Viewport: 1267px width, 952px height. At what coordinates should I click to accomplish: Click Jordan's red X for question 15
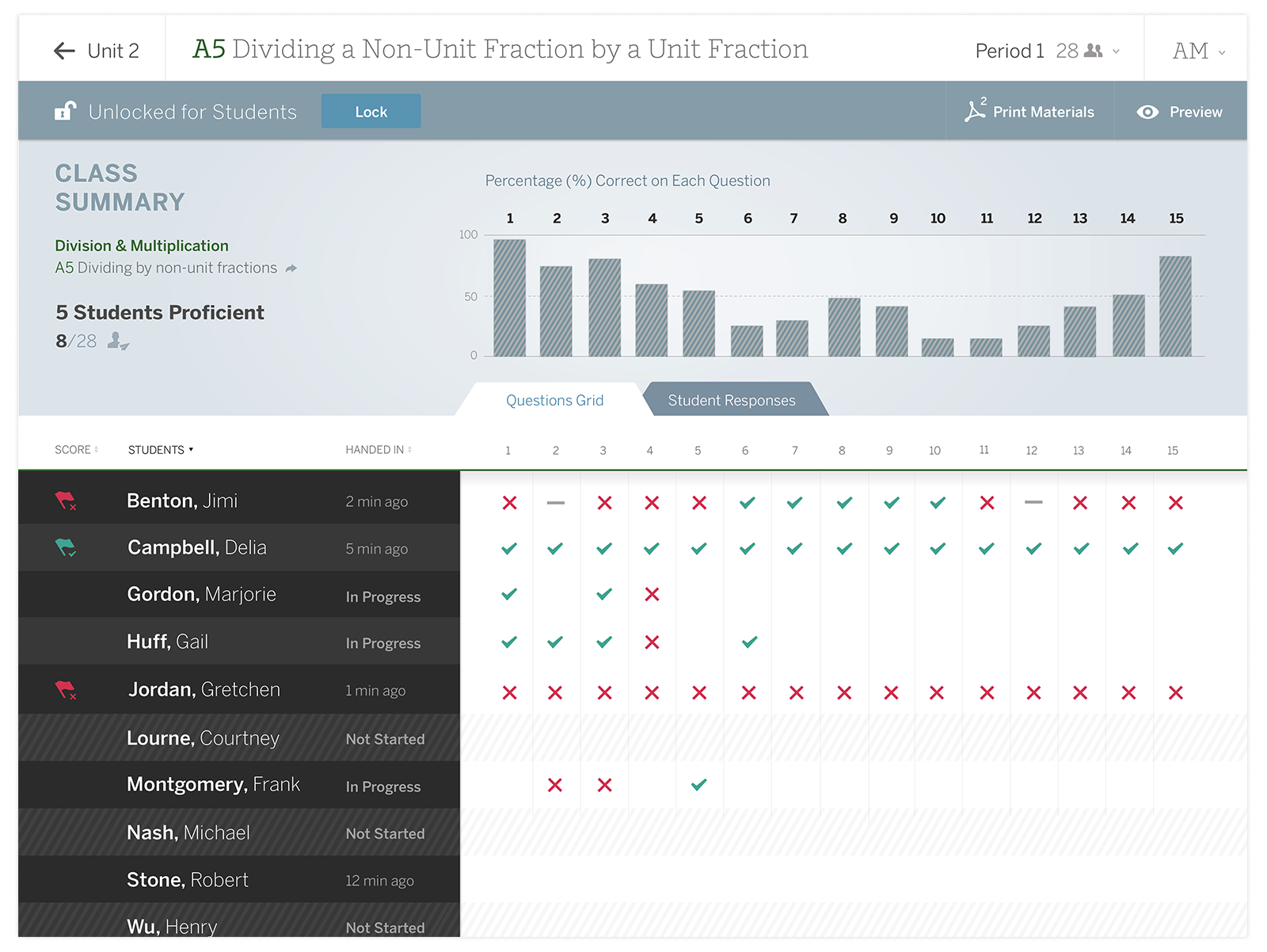click(1175, 692)
